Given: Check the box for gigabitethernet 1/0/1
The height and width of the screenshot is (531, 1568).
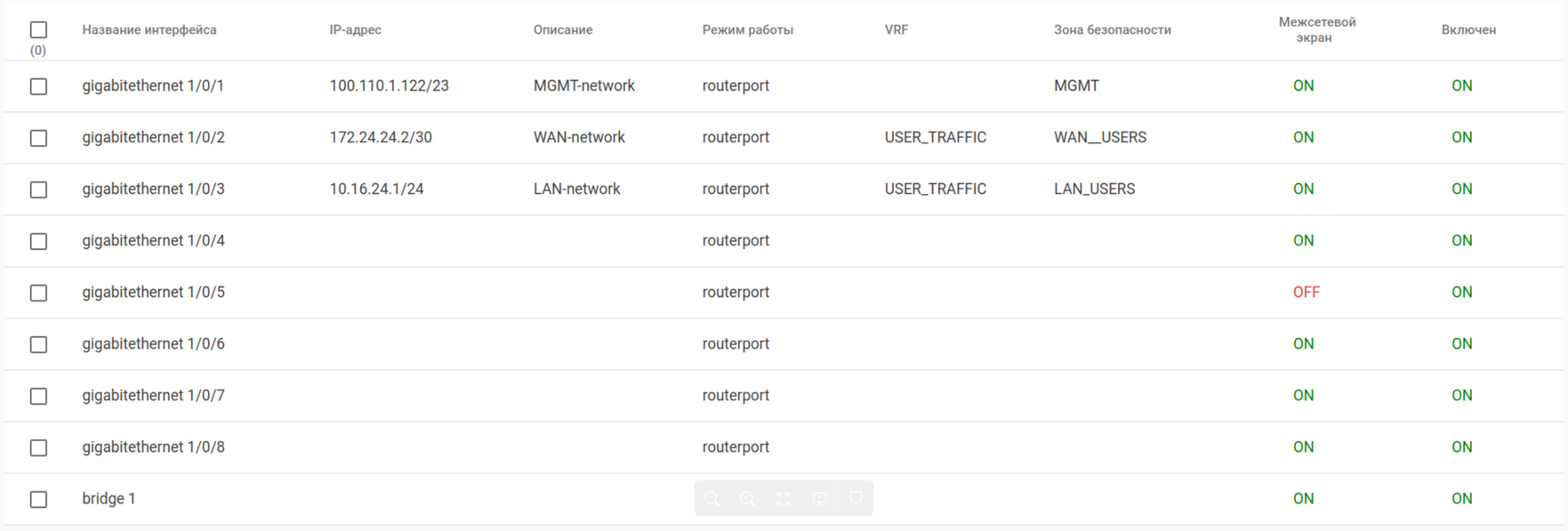Looking at the screenshot, I should pos(38,86).
